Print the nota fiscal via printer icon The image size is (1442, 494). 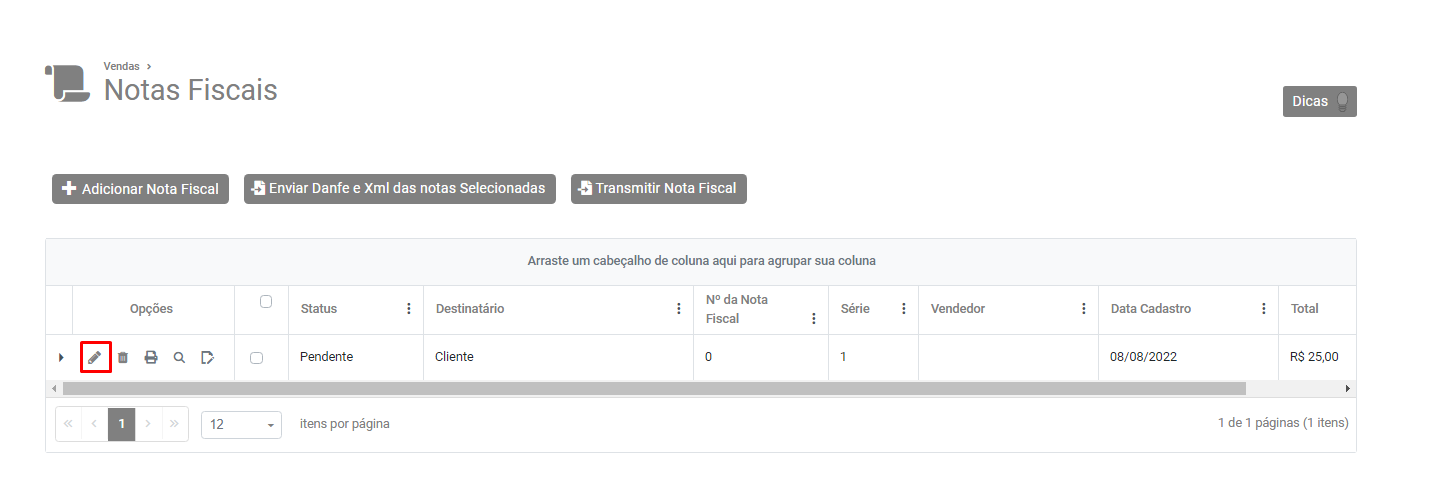[x=151, y=357]
